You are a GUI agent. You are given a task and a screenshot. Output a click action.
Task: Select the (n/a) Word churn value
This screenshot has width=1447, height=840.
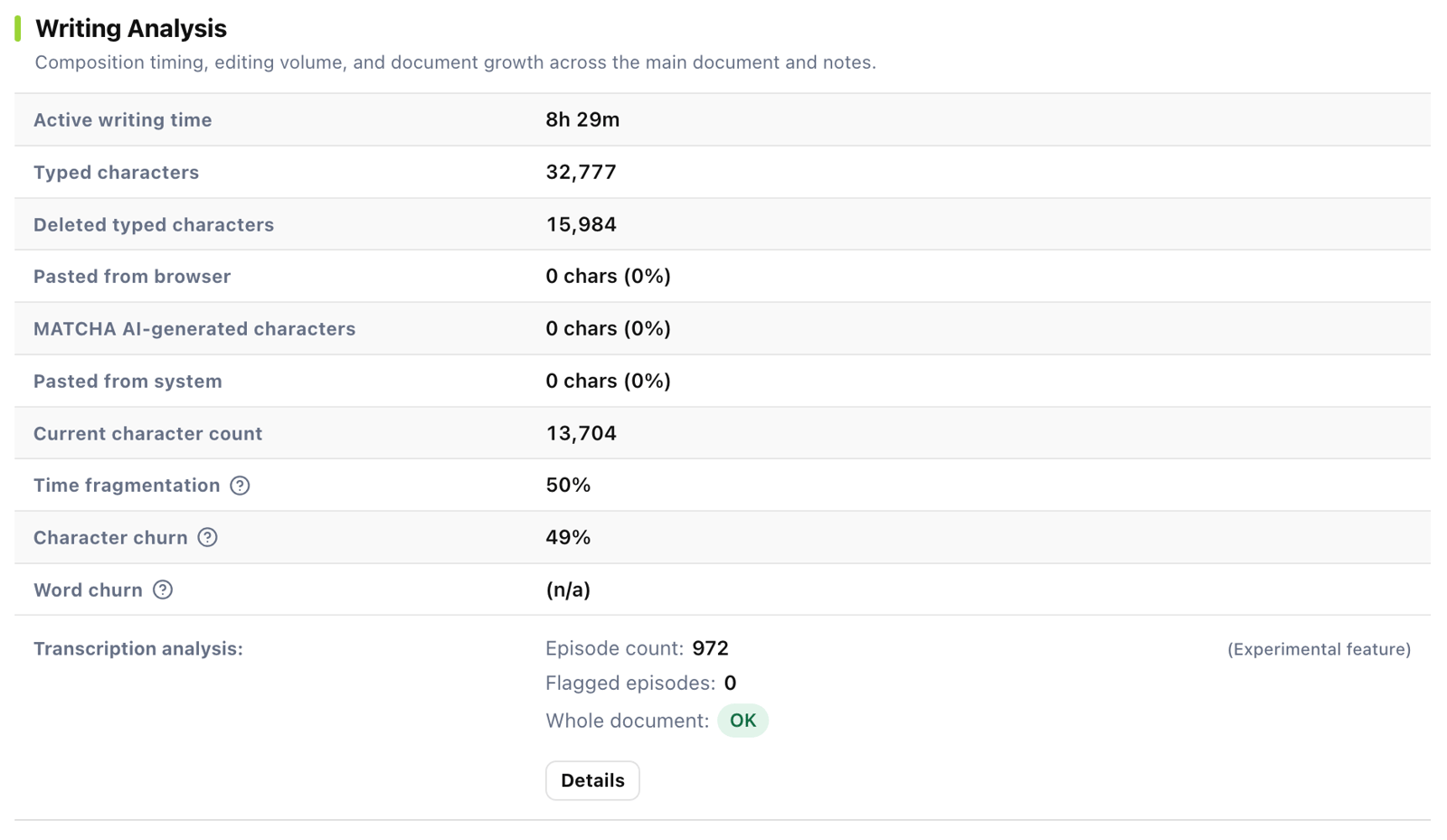[568, 590]
